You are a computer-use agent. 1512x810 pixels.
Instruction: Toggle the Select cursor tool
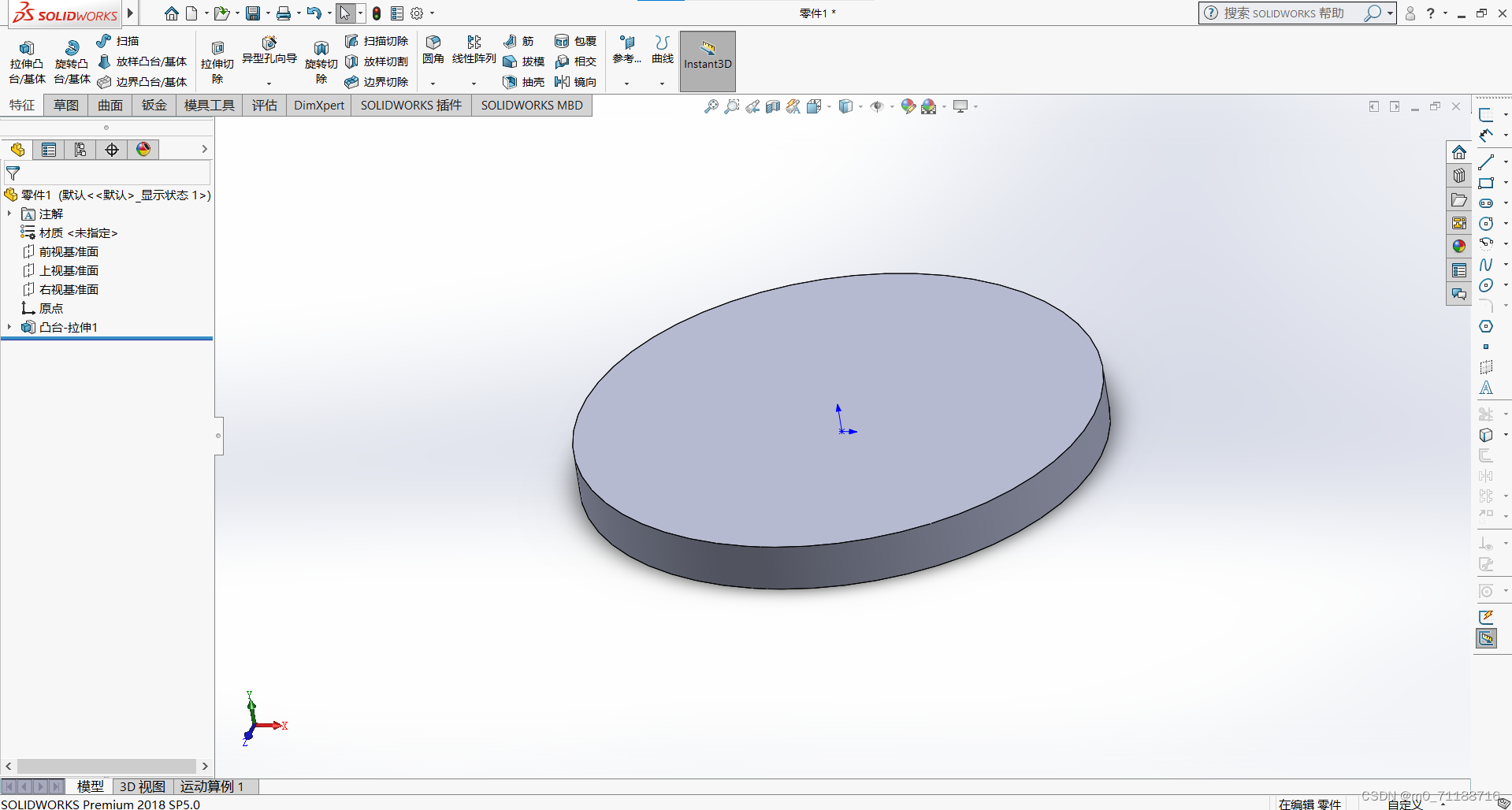coord(345,13)
